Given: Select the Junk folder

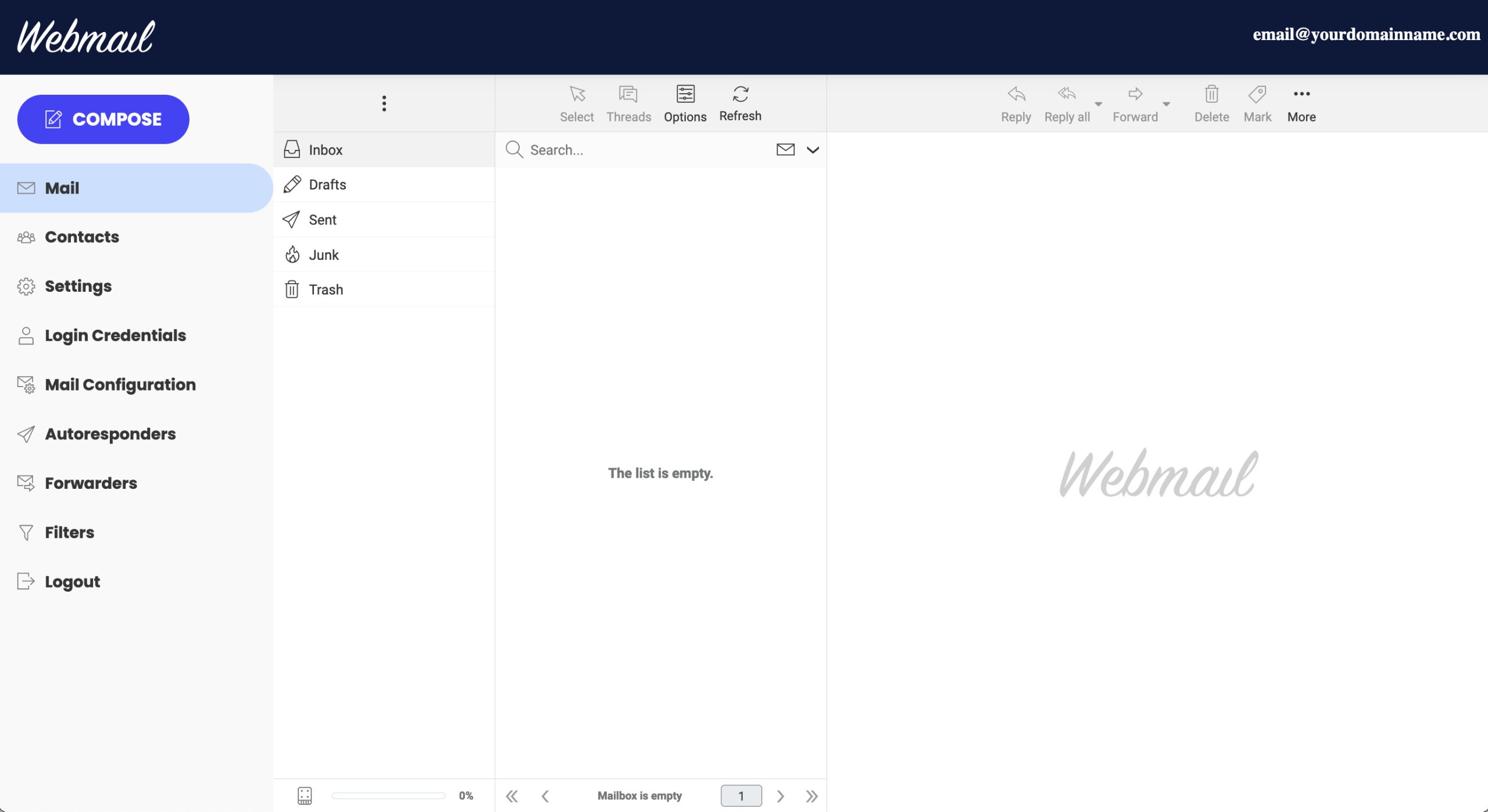Looking at the screenshot, I should click(x=324, y=254).
